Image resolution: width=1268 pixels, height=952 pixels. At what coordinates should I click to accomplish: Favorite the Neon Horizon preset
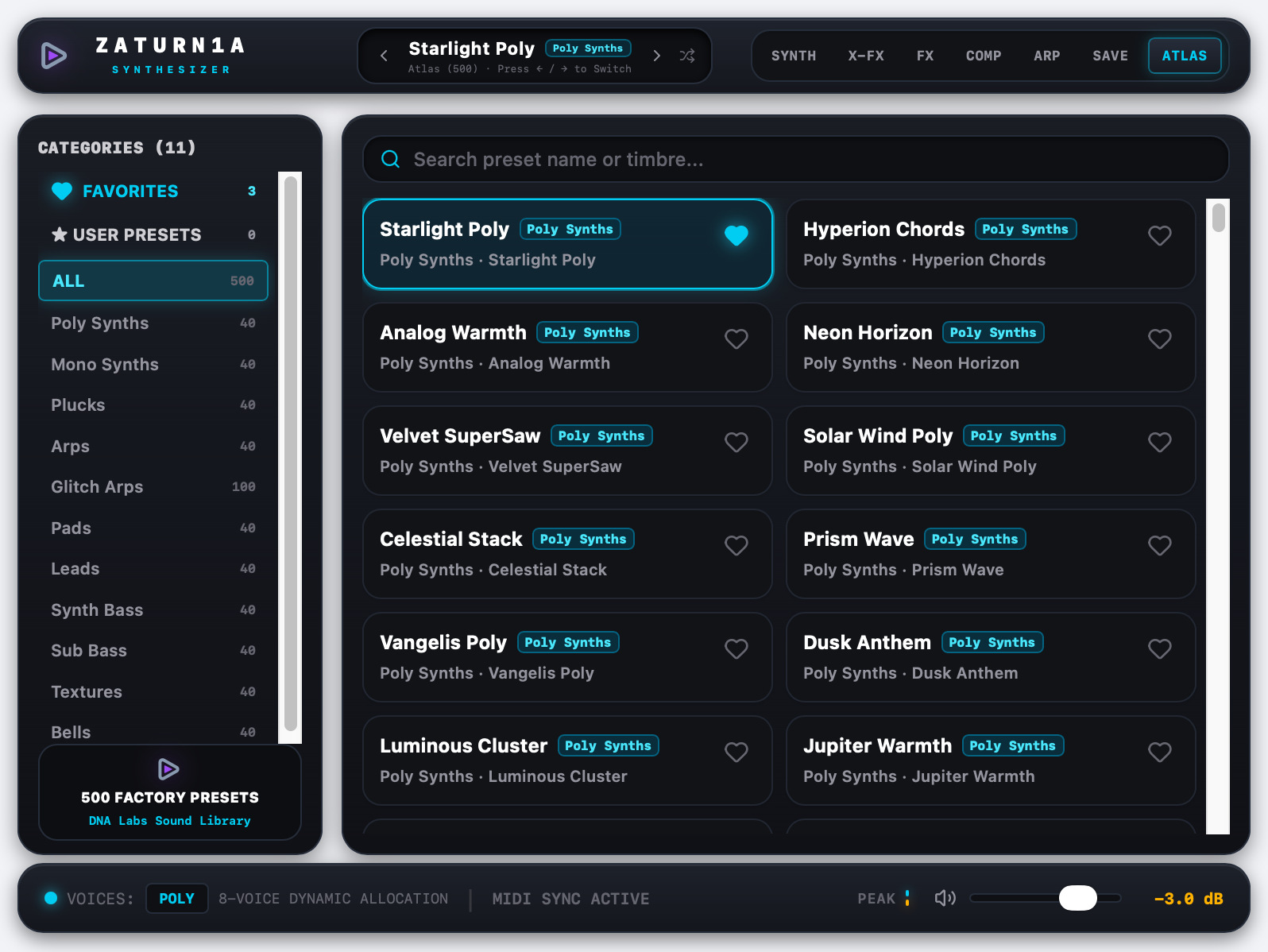click(x=1160, y=339)
